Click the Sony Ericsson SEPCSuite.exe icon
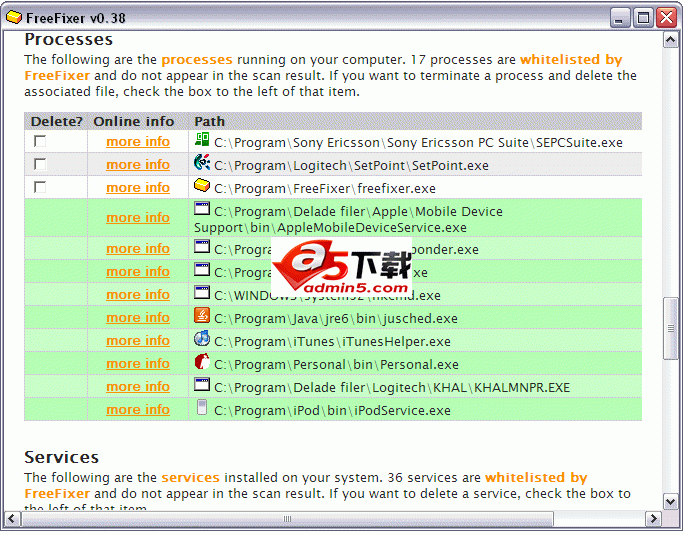Viewport: 684px width, 535px height. point(202,139)
